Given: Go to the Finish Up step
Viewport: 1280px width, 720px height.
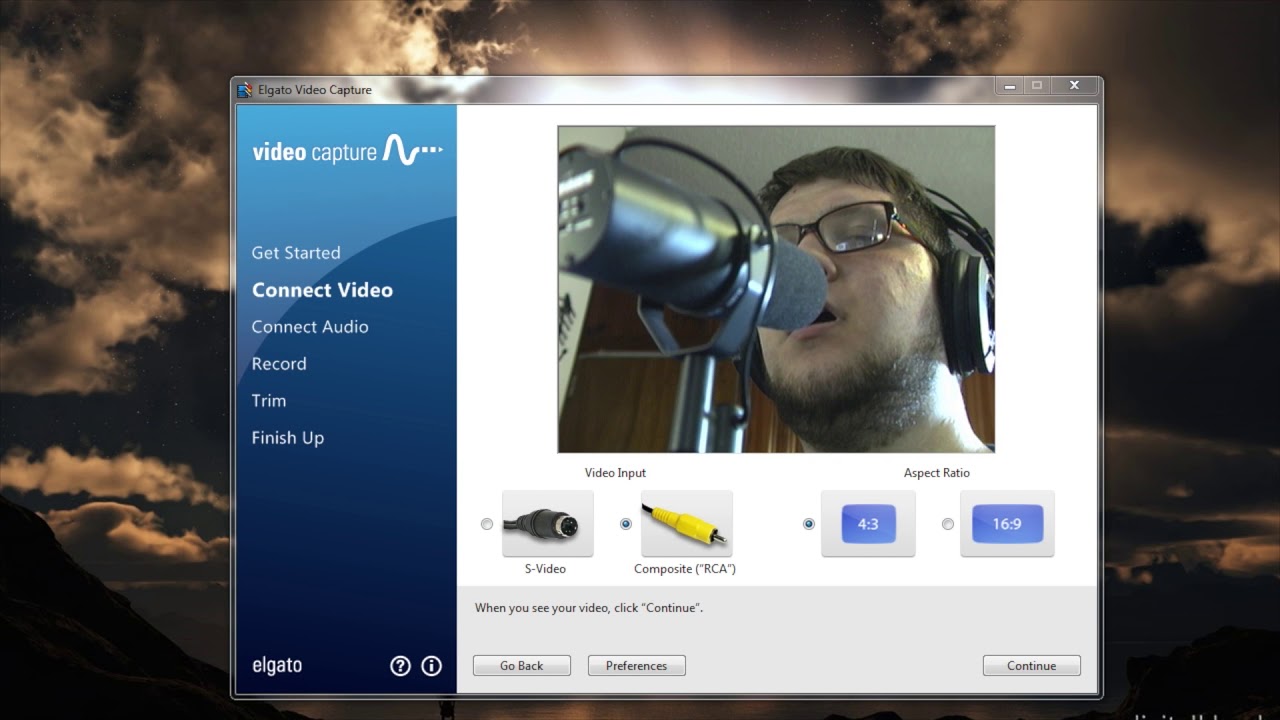Looking at the screenshot, I should [288, 438].
